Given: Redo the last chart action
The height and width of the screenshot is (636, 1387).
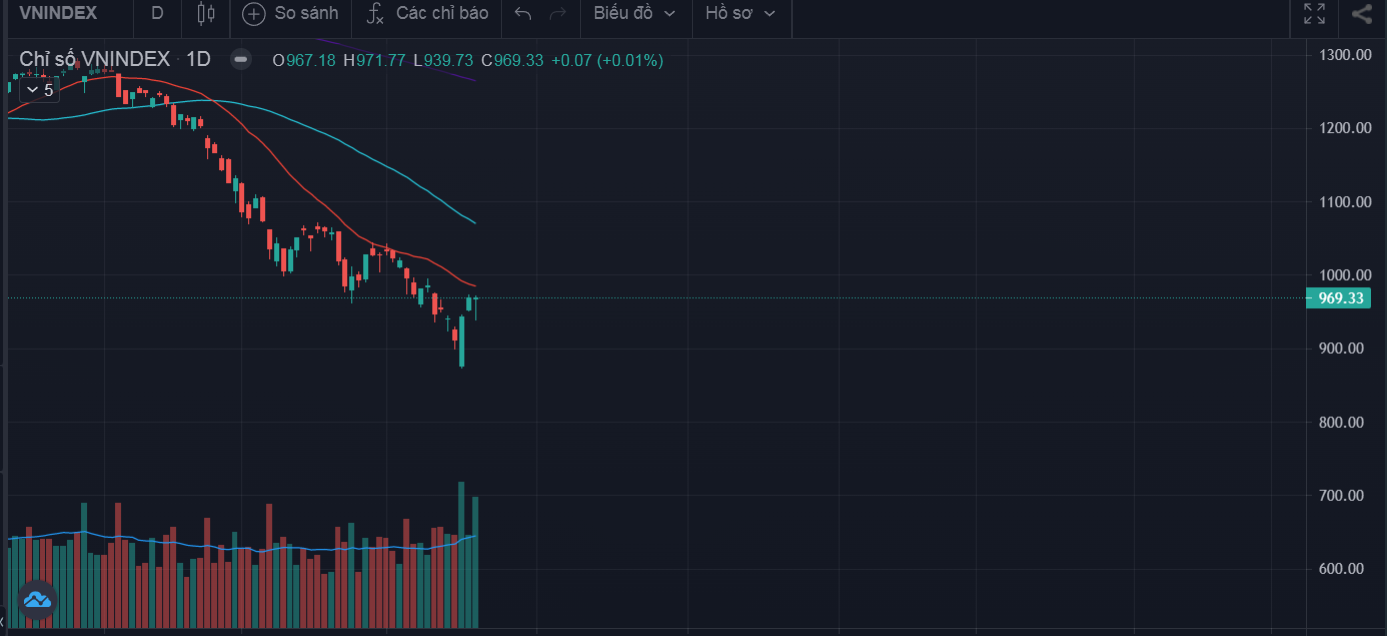Looking at the screenshot, I should click(558, 14).
